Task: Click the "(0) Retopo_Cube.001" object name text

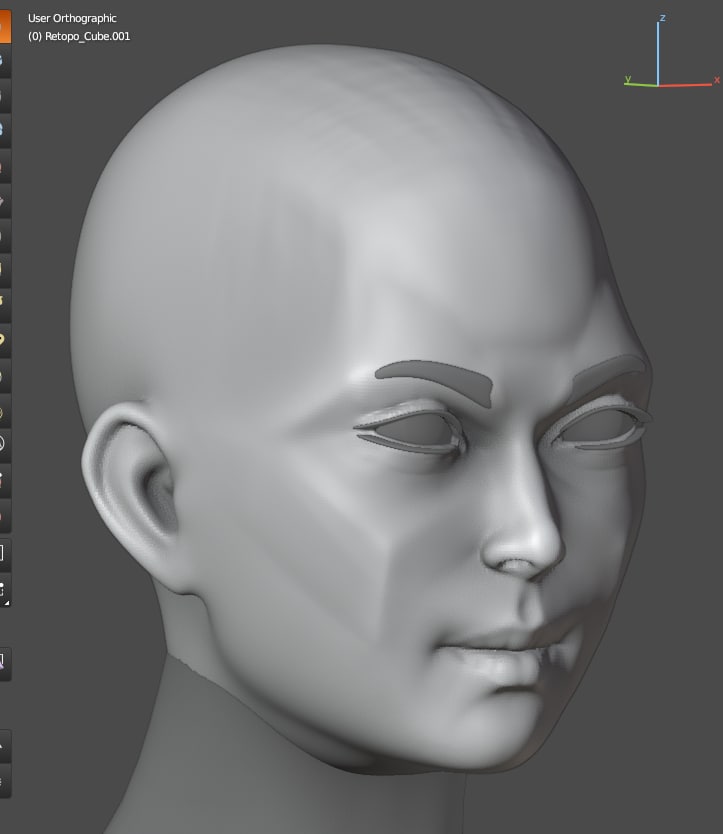Action: click(79, 36)
